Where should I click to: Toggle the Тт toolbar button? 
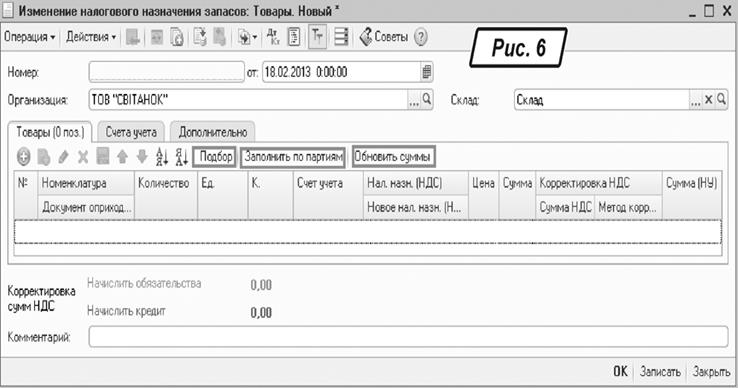[x=317, y=37]
